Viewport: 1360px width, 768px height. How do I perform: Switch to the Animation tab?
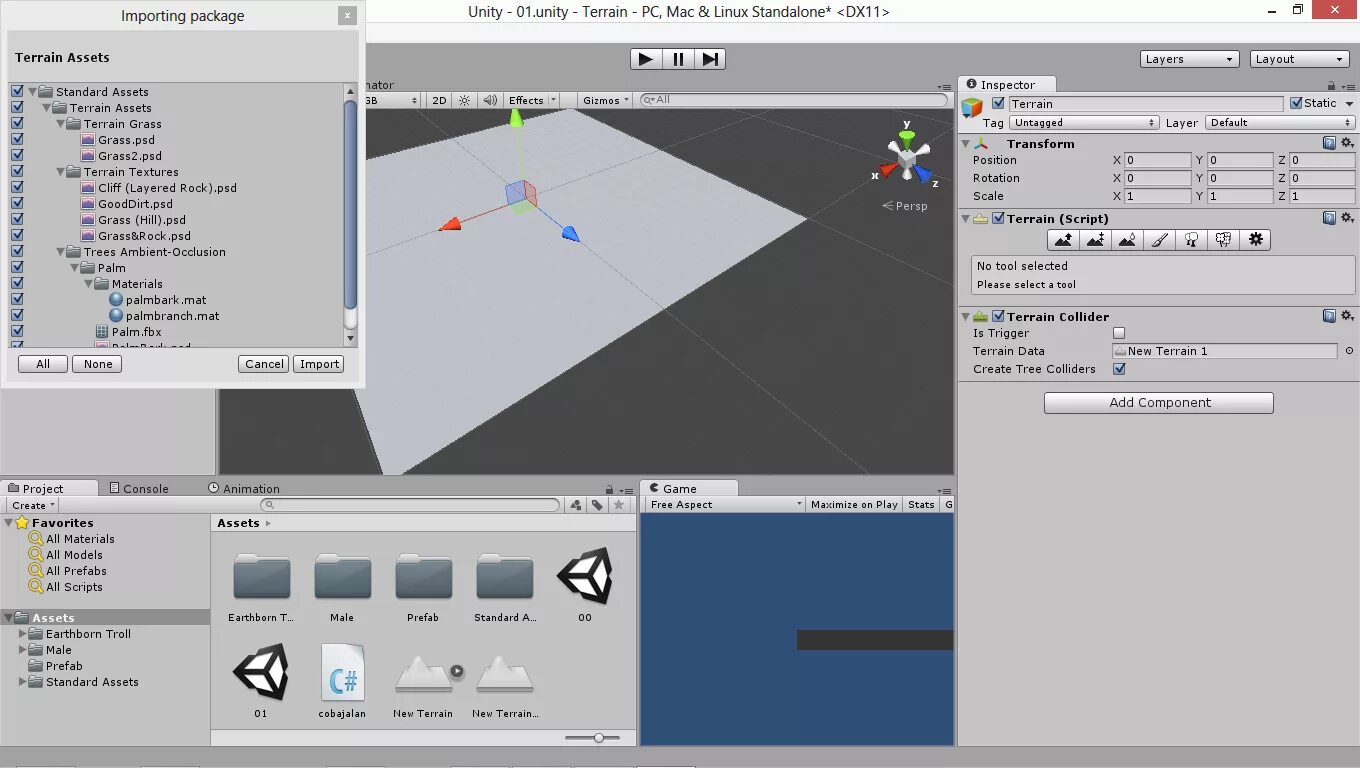(x=244, y=488)
